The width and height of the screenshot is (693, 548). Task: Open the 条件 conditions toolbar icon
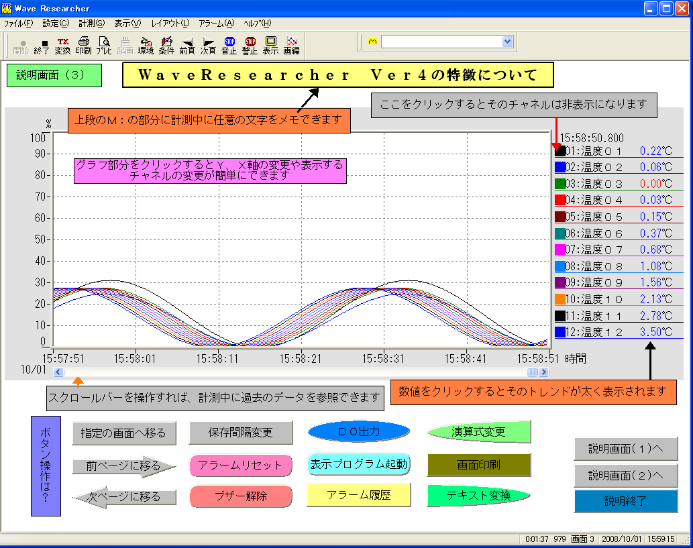166,46
